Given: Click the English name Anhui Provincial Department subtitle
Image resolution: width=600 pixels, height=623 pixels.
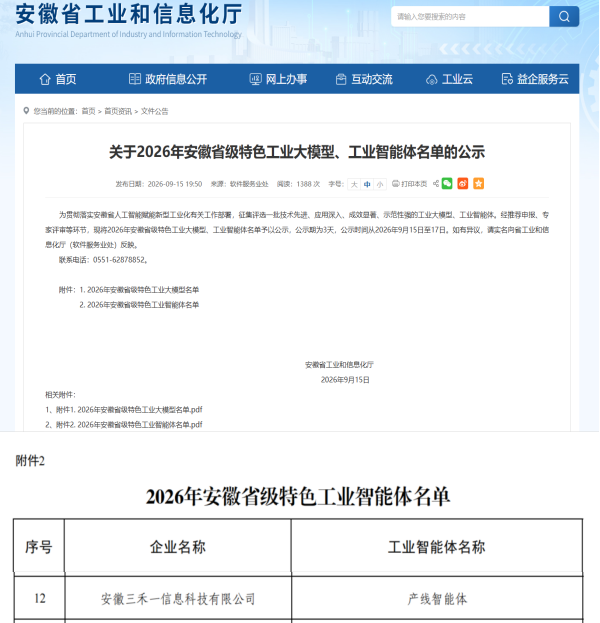Looking at the screenshot, I should [128, 35].
